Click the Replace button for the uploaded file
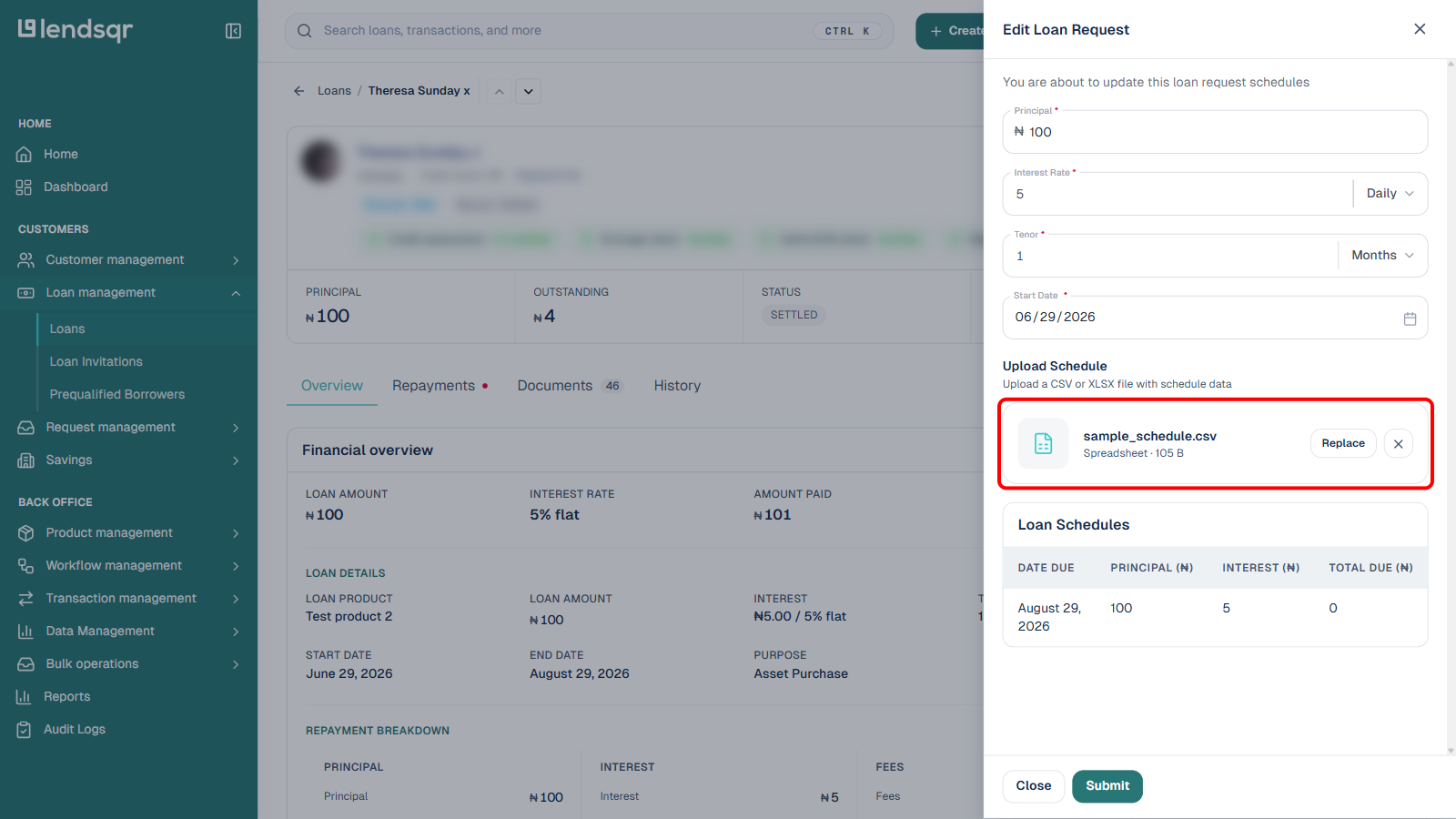 point(1343,444)
